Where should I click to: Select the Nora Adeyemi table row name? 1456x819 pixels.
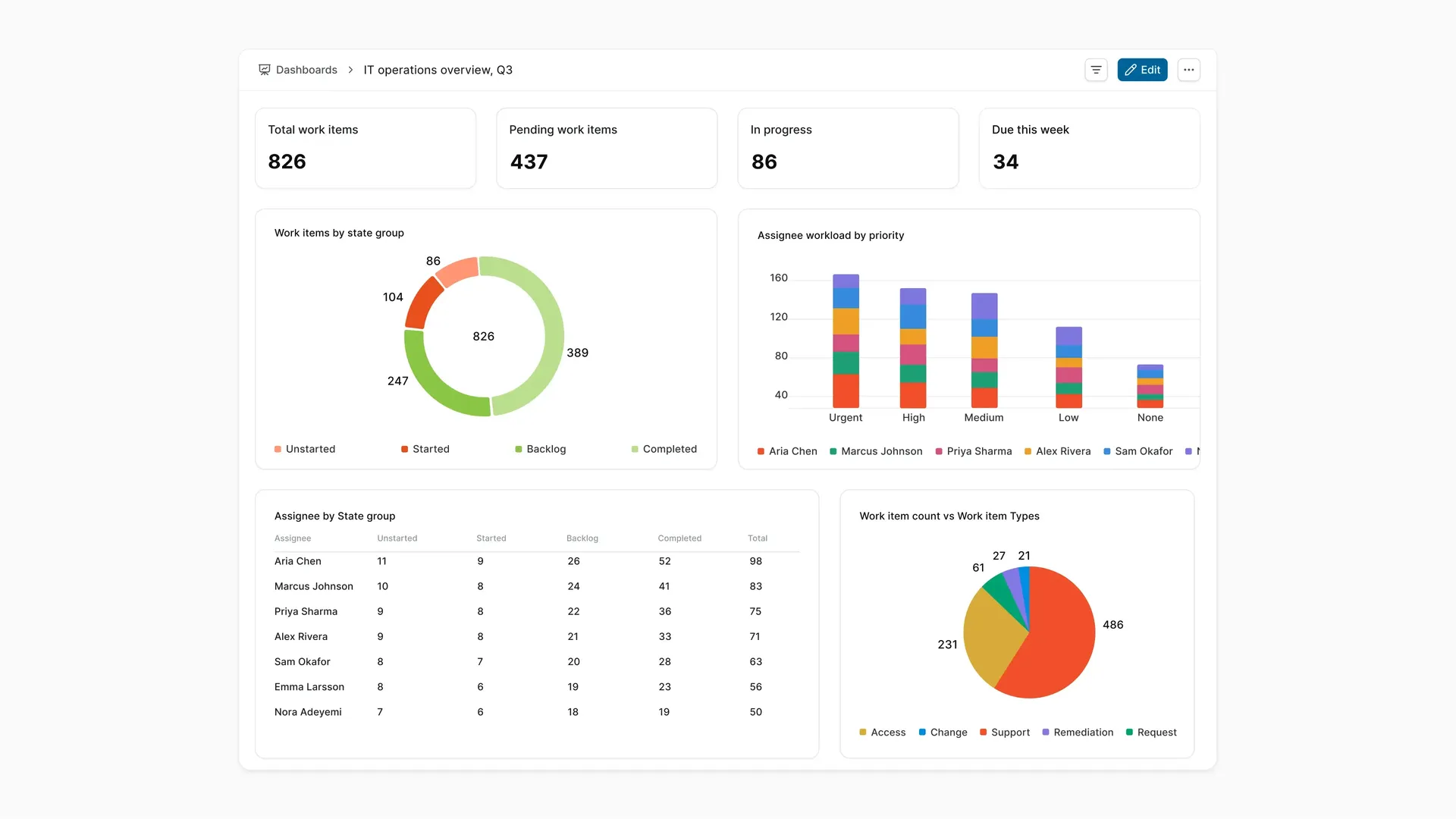308,712
